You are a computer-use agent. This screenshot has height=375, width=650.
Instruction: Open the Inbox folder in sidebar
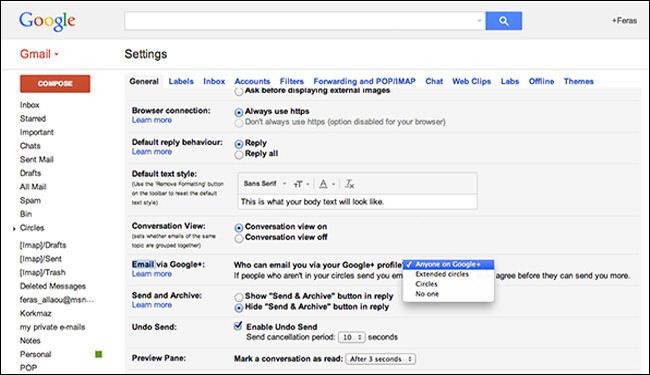point(29,105)
